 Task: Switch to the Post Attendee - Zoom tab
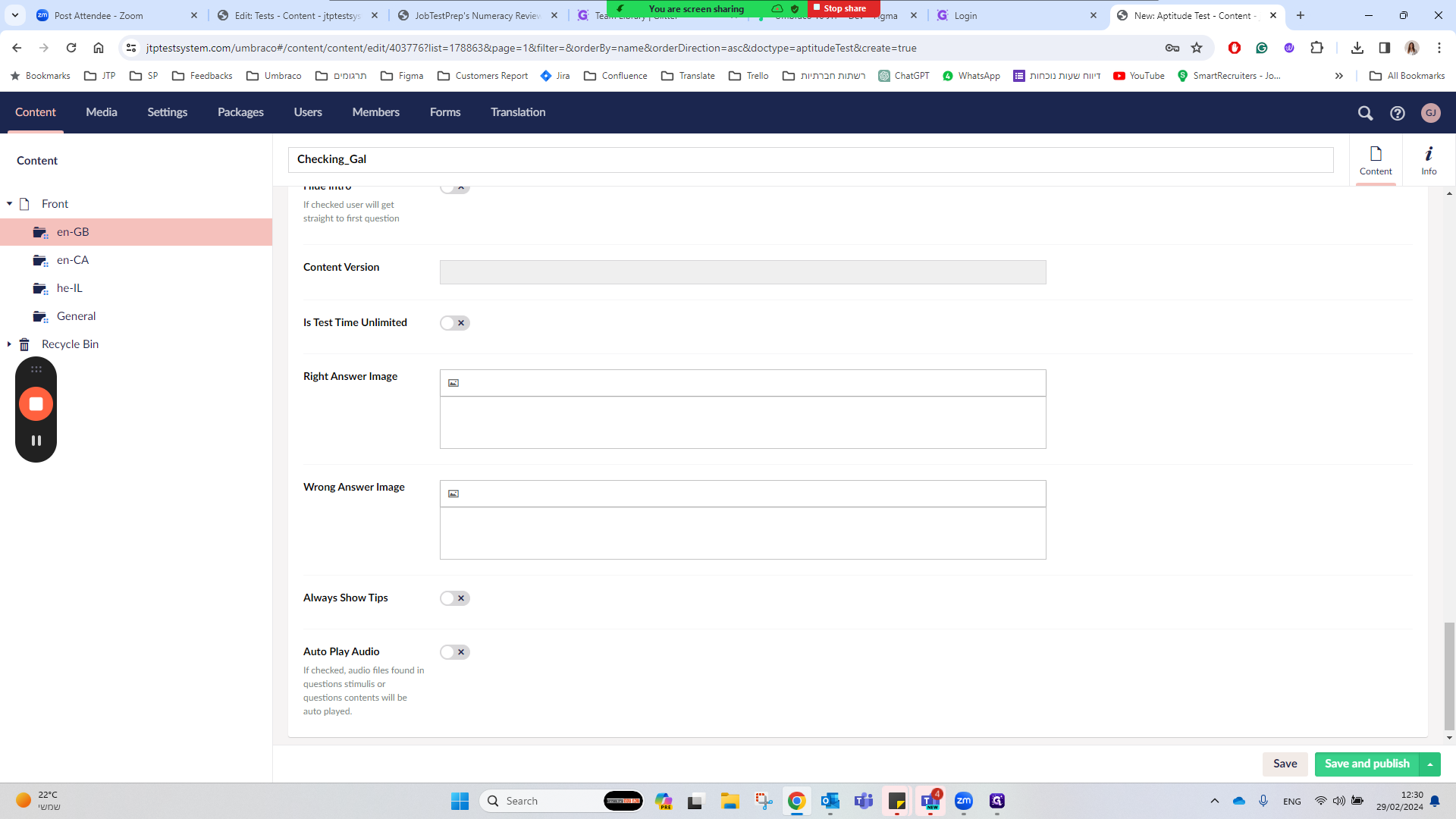coord(118,15)
